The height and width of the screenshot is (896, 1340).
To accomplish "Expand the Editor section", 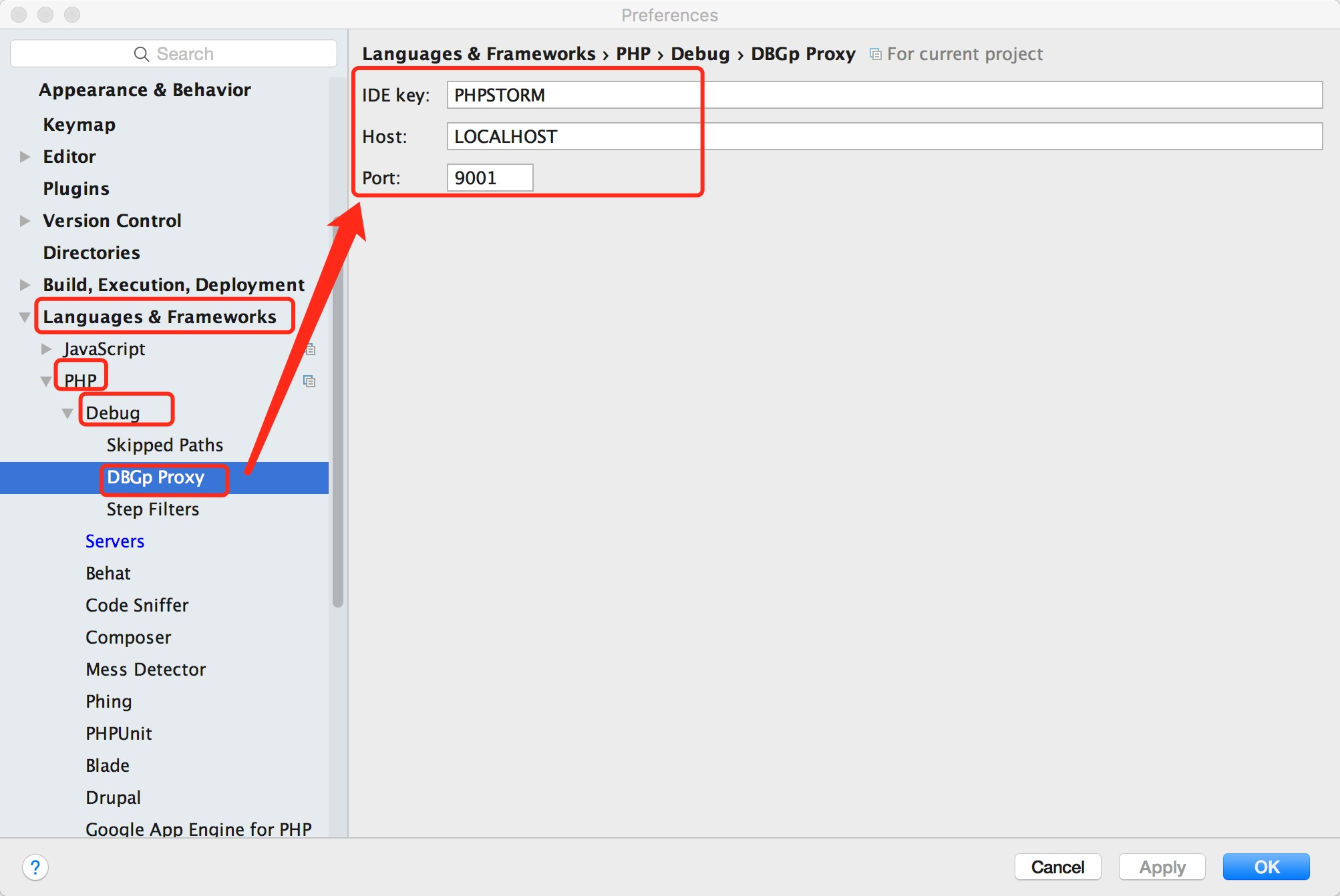I will click(x=25, y=157).
